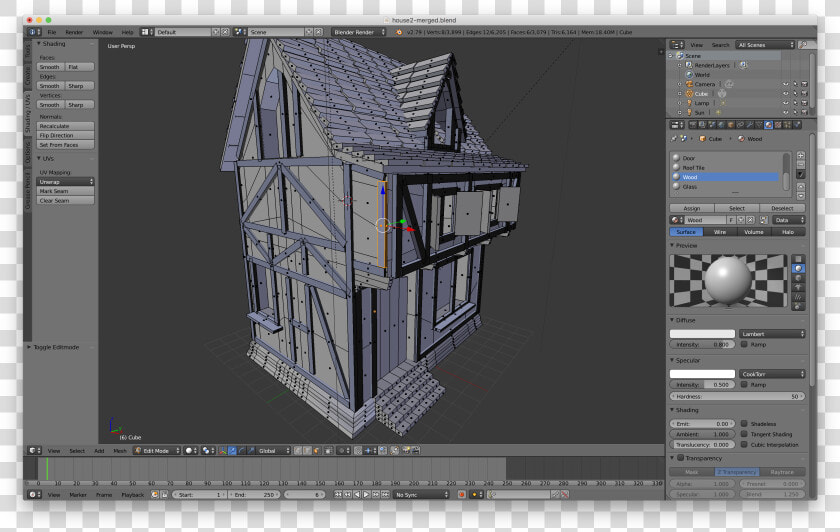
Task: Click the Wood fake user F button
Action: click(x=731, y=220)
